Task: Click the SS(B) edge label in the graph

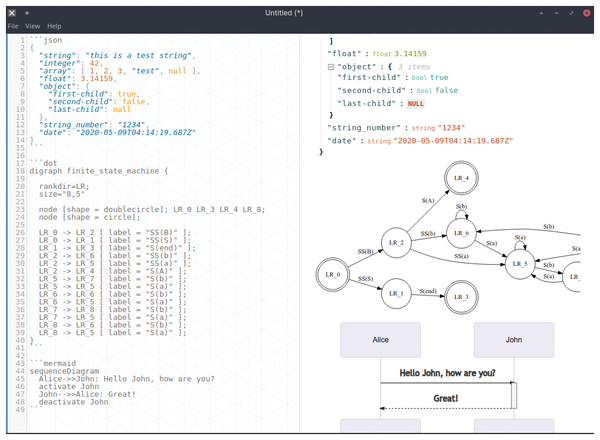Action: (365, 252)
